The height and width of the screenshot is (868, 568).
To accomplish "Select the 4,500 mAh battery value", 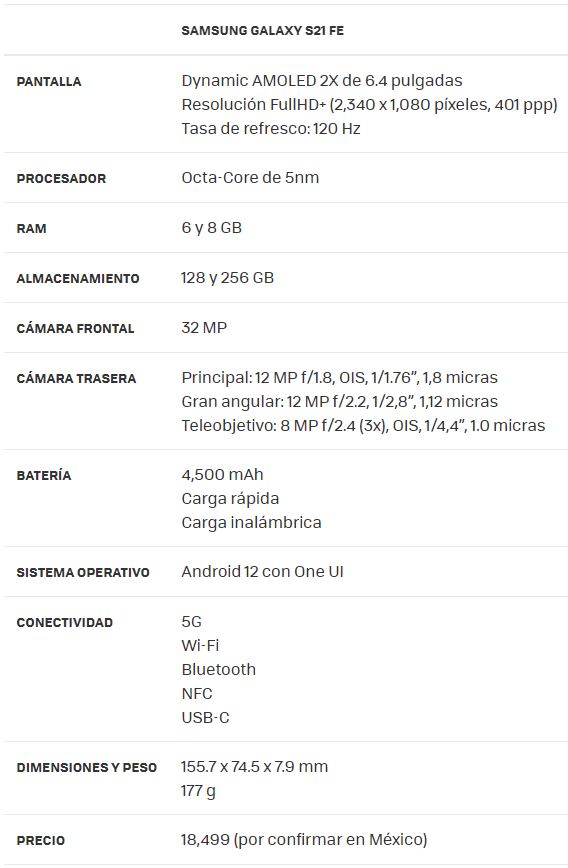I will [223, 474].
